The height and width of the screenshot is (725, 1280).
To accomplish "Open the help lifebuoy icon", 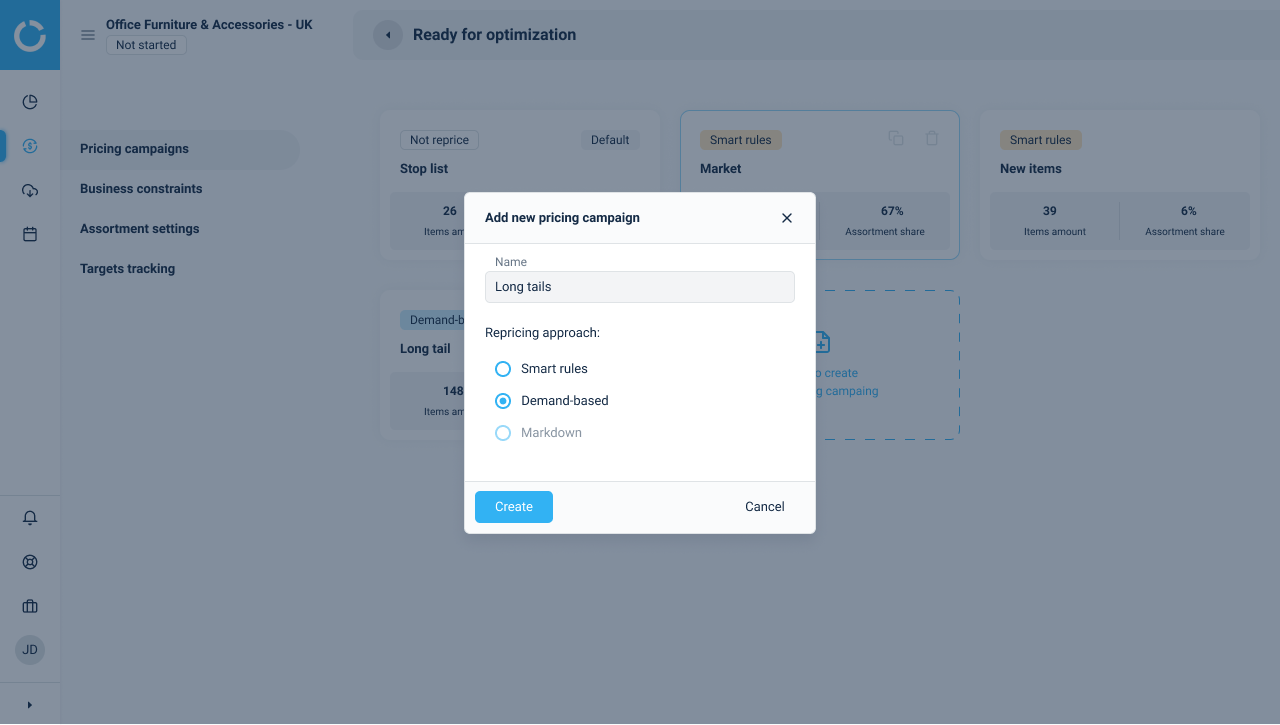I will point(30,562).
